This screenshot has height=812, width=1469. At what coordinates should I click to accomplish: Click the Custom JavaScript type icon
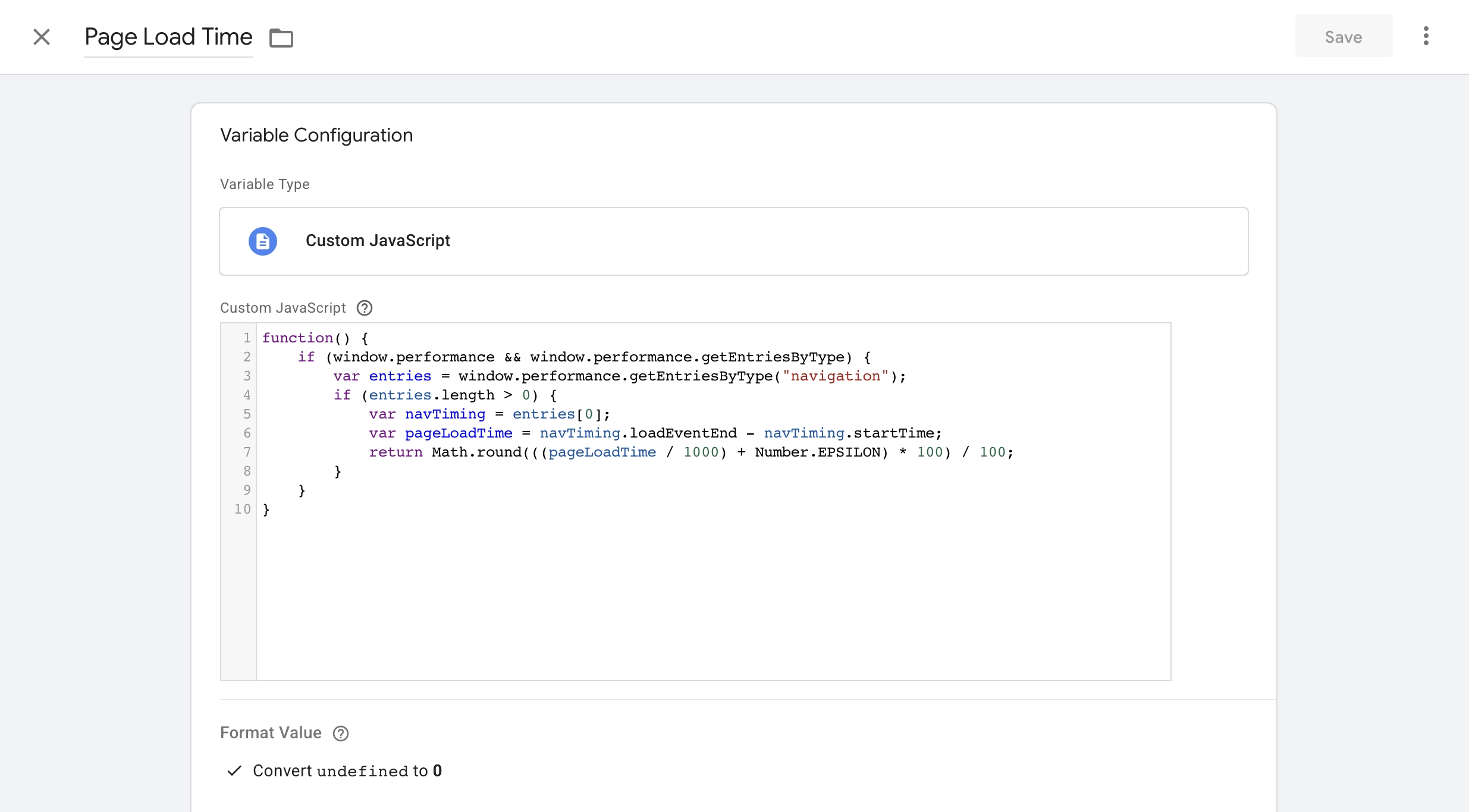point(263,241)
